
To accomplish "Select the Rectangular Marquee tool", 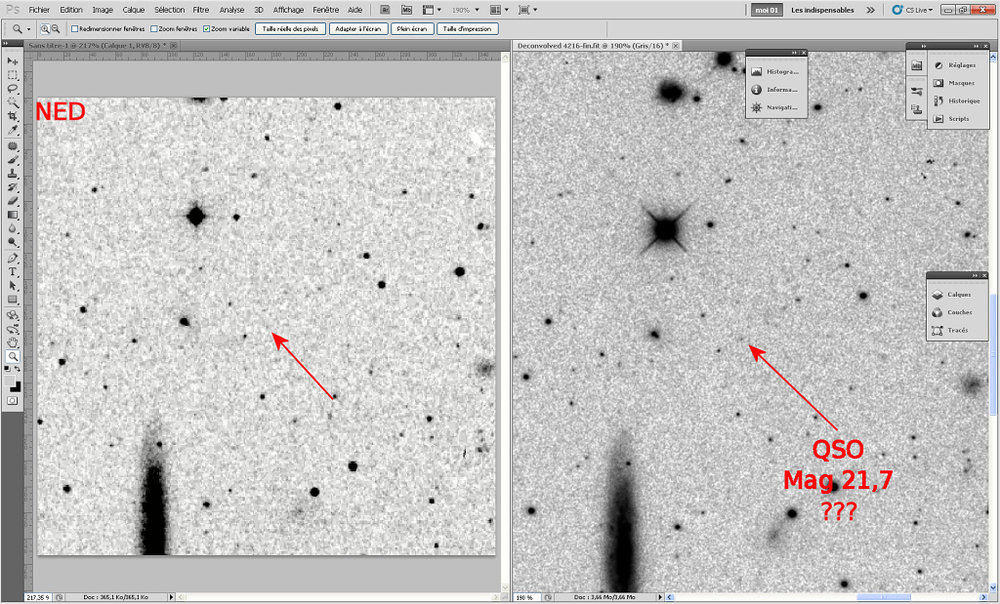I will pyautogui.click(x=13, y=75).
